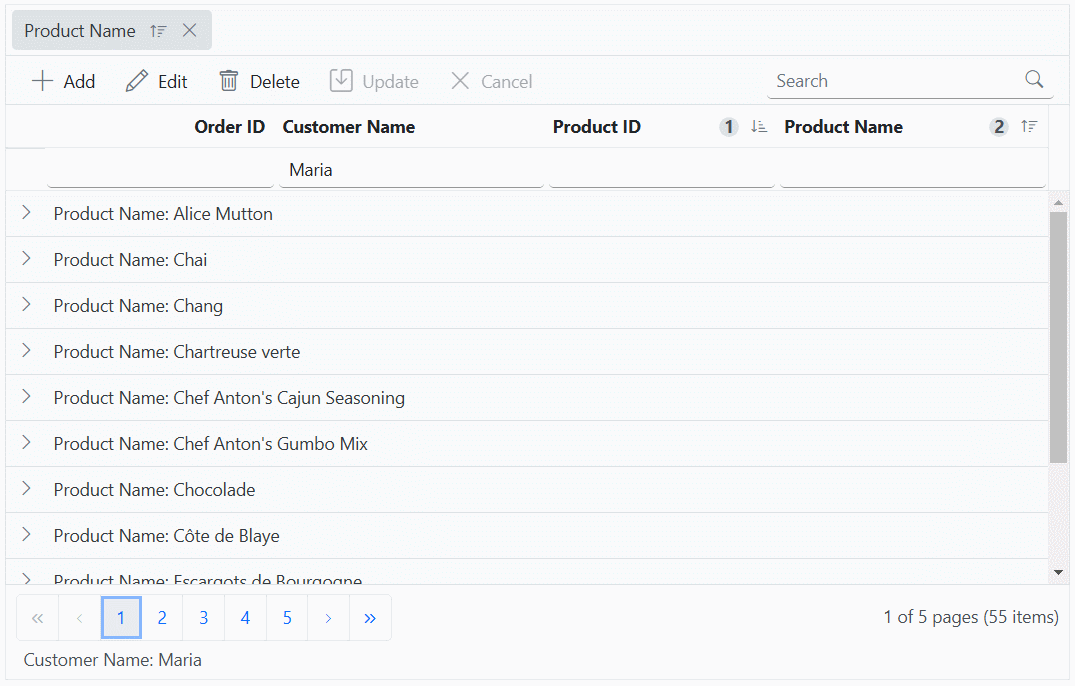Viewport: 1075px width, 686px height.
Task: Click the Add plus icon
Action: [42, 81]
